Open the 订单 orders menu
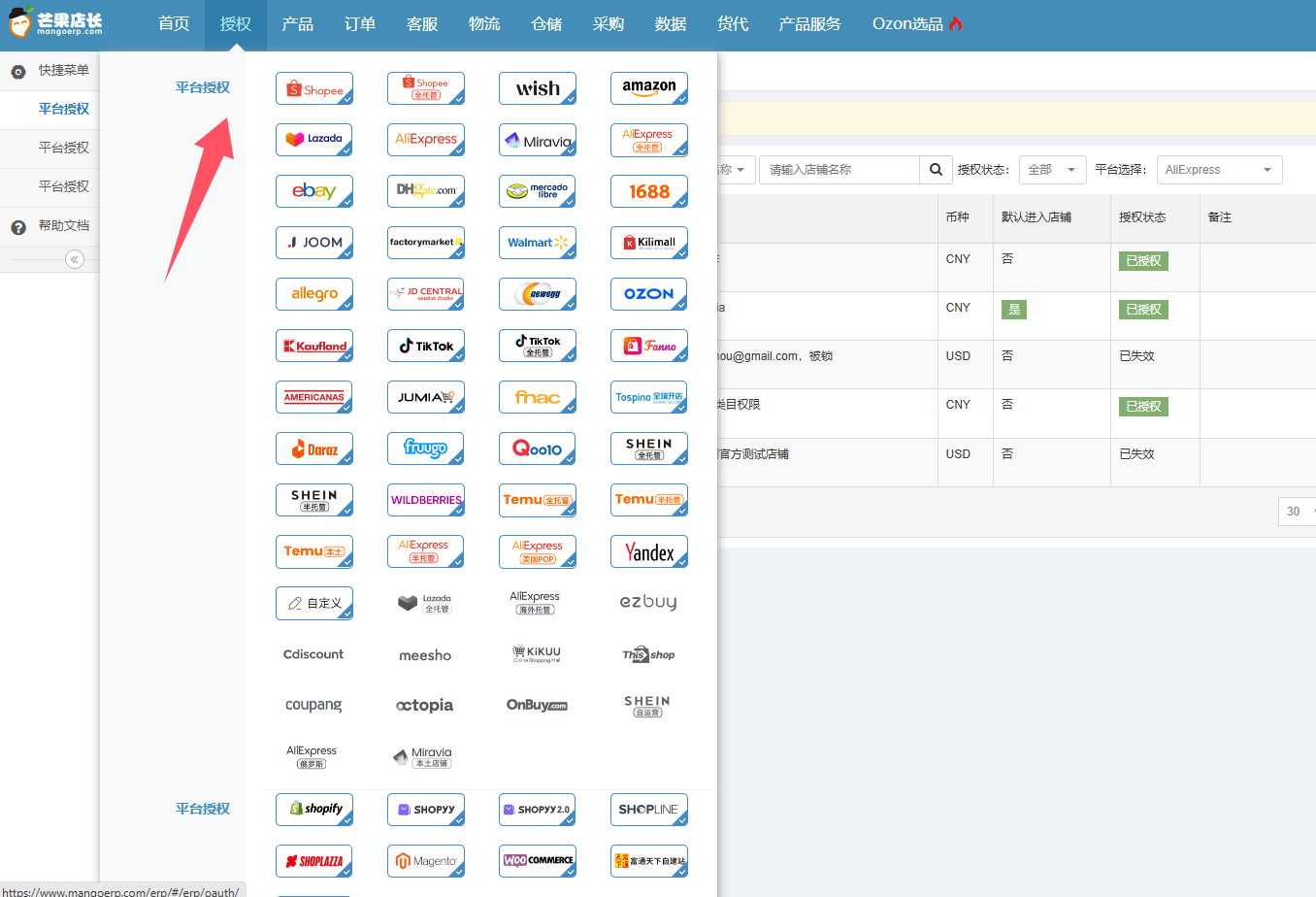This screenshot has height=897, width=1316. (x=360, y=24)
